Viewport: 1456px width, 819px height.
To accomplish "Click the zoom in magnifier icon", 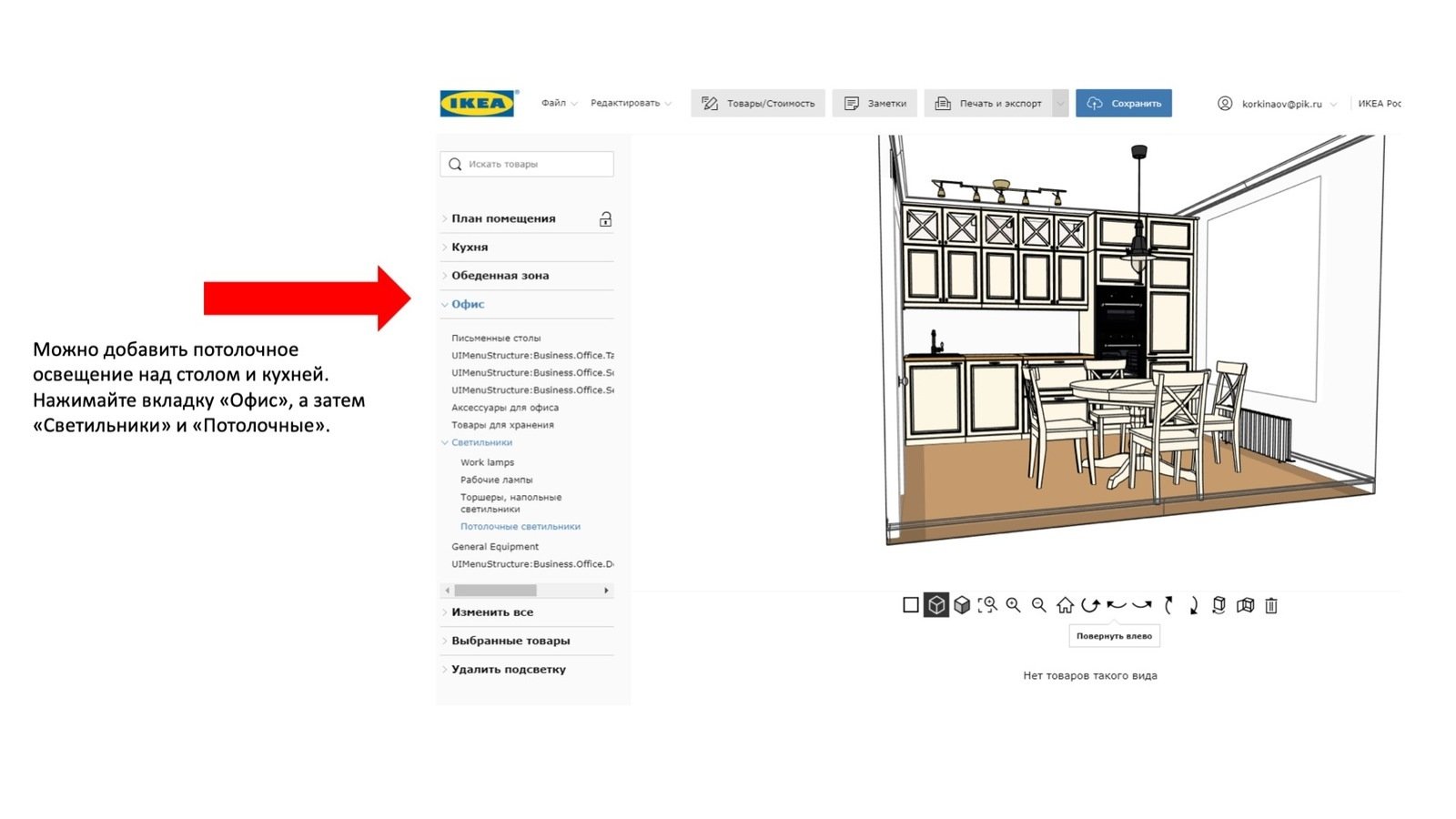I will pos(1013,605).
